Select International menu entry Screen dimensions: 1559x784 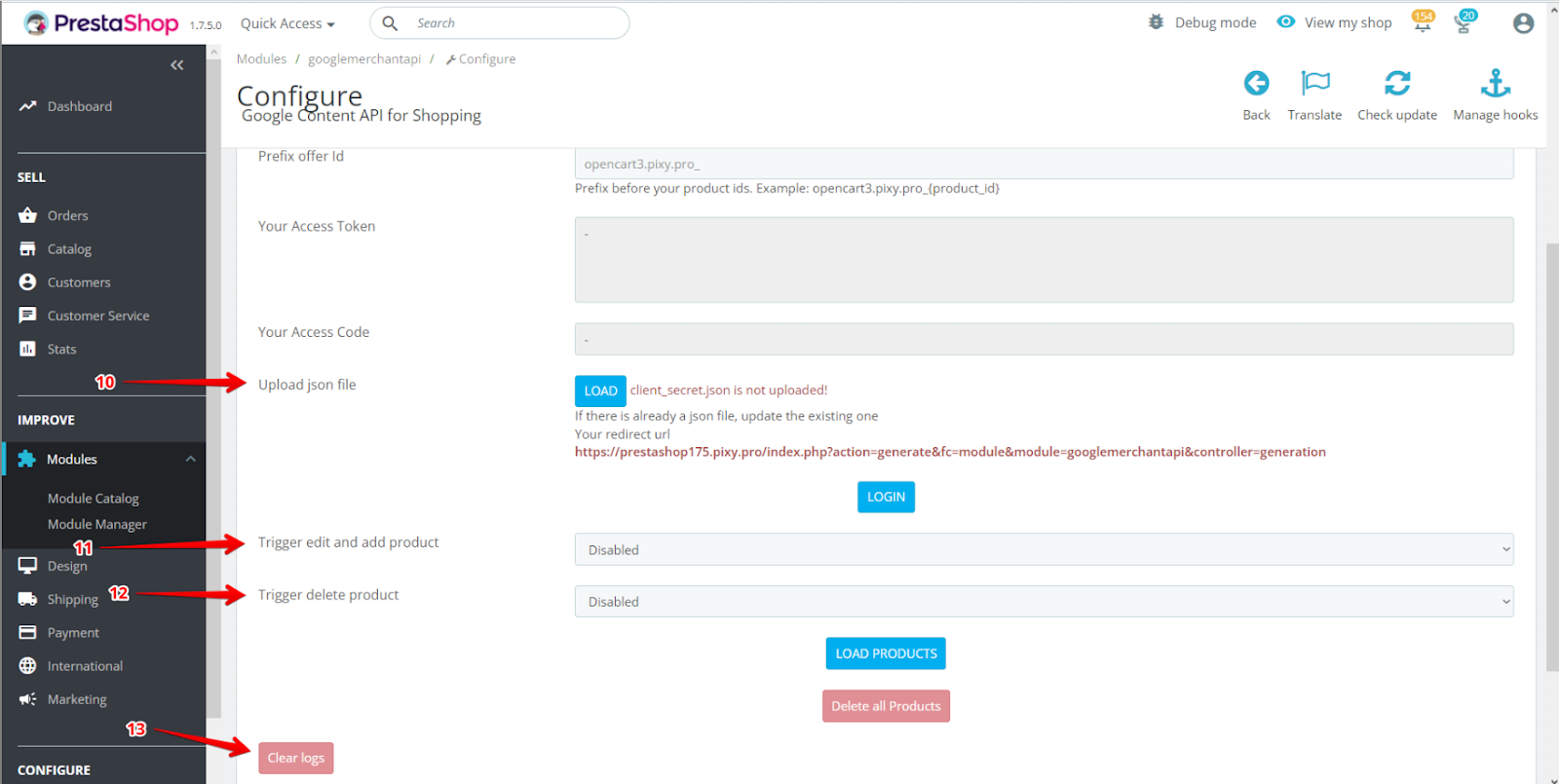coord(85,666)
